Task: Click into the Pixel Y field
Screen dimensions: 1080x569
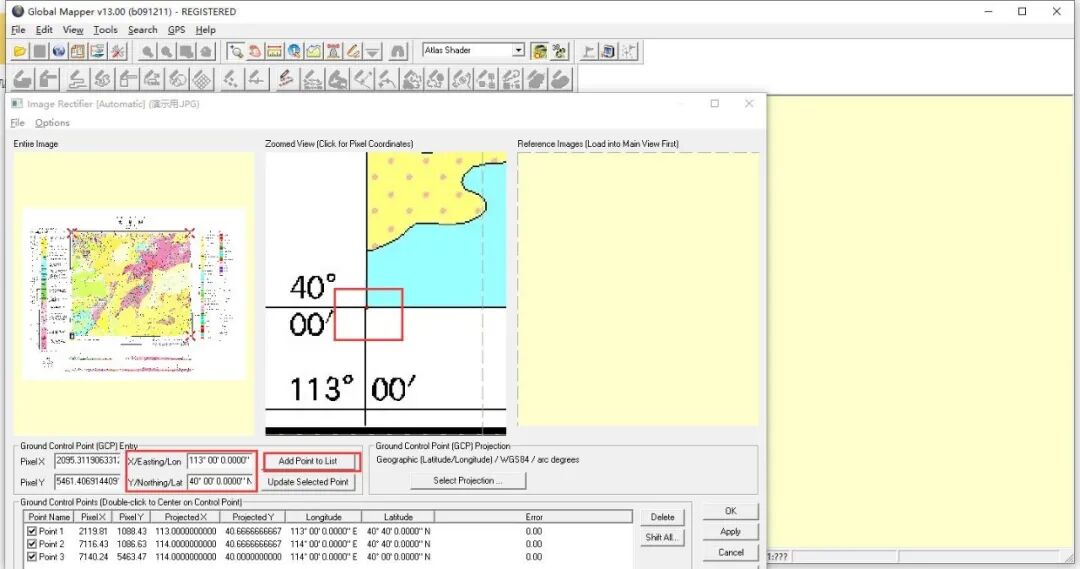Action: click(87, 481)
